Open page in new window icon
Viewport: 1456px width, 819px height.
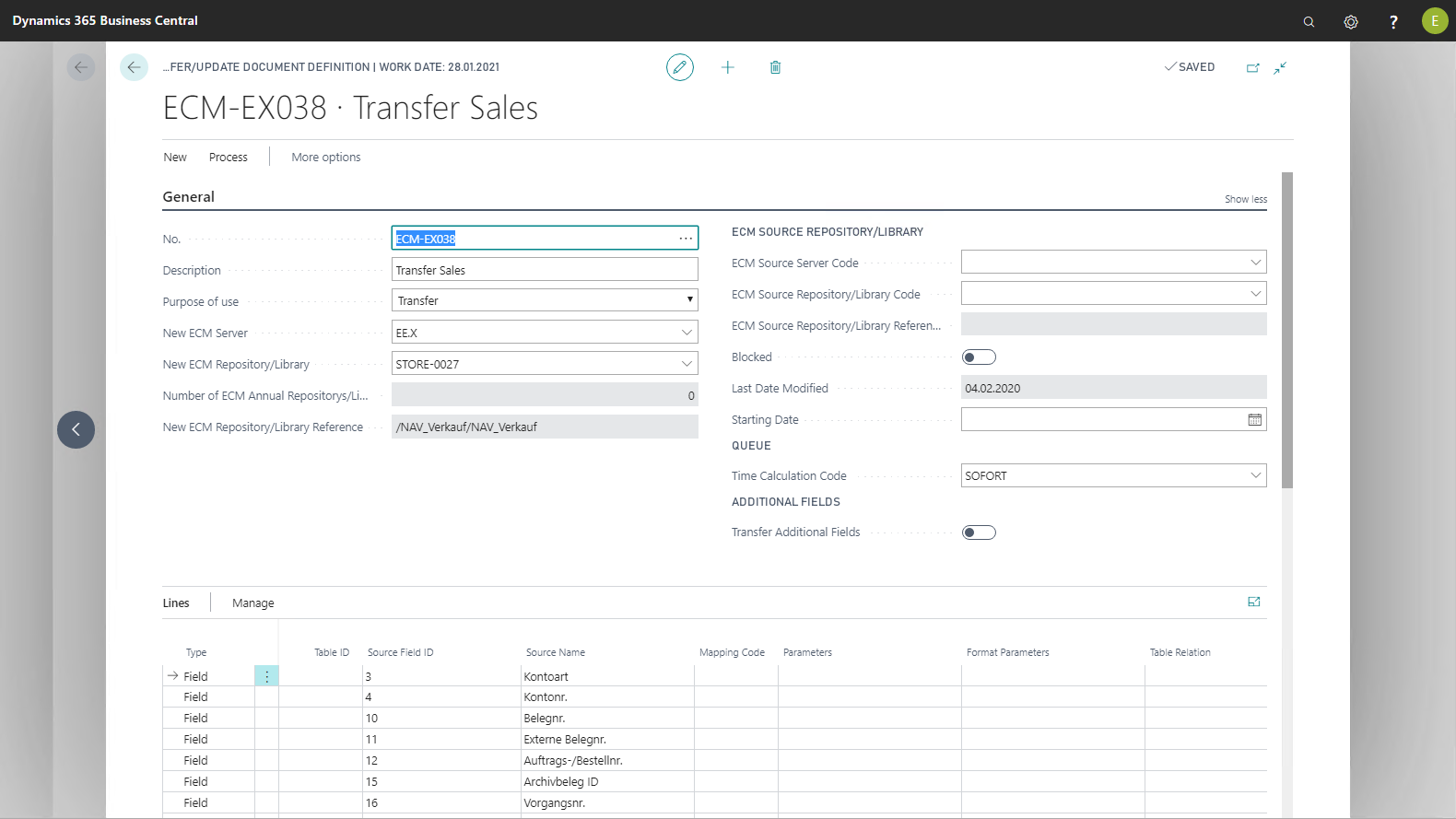click(x=1252, y=67)
